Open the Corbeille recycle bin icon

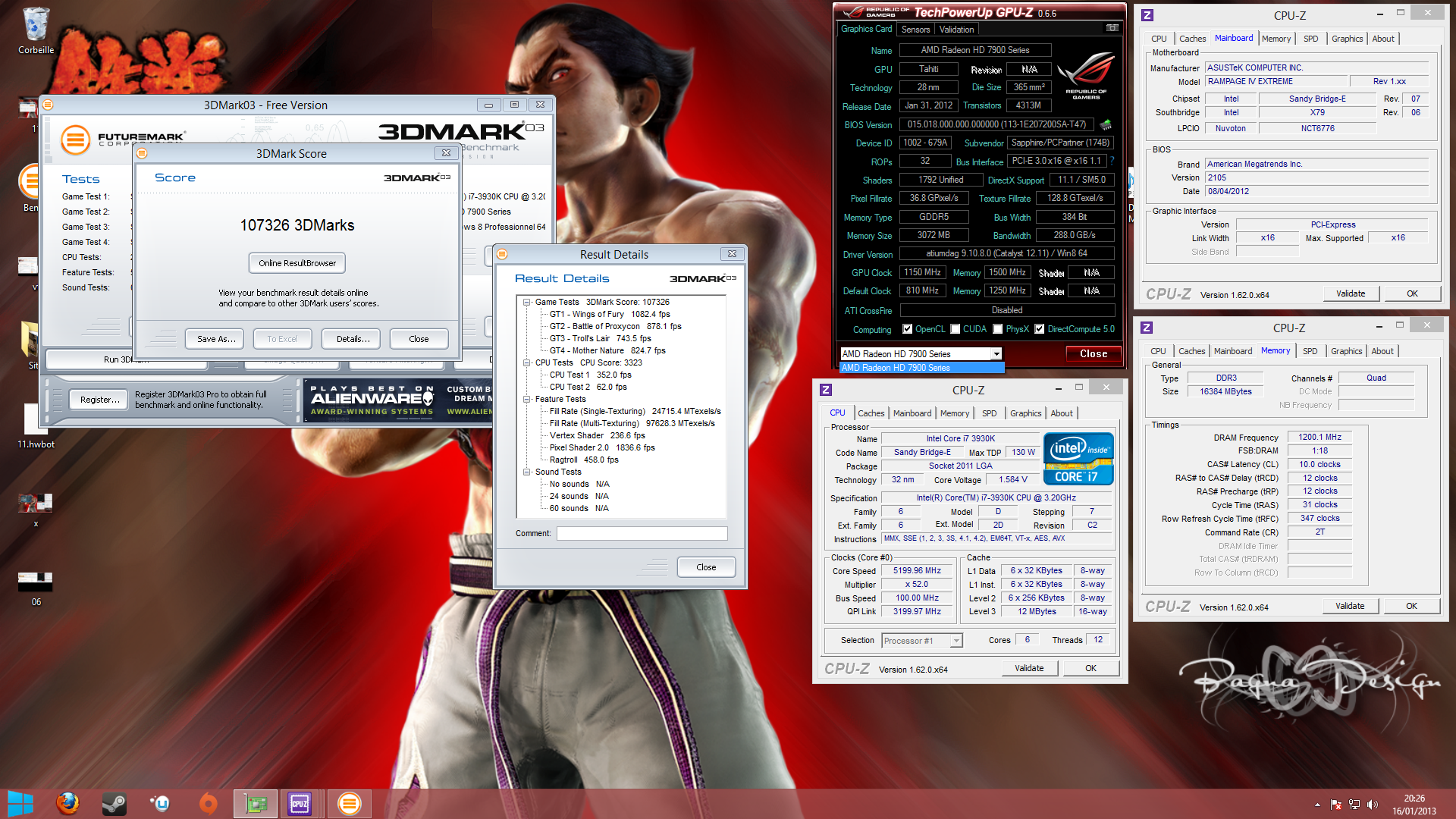coord(36,31)
